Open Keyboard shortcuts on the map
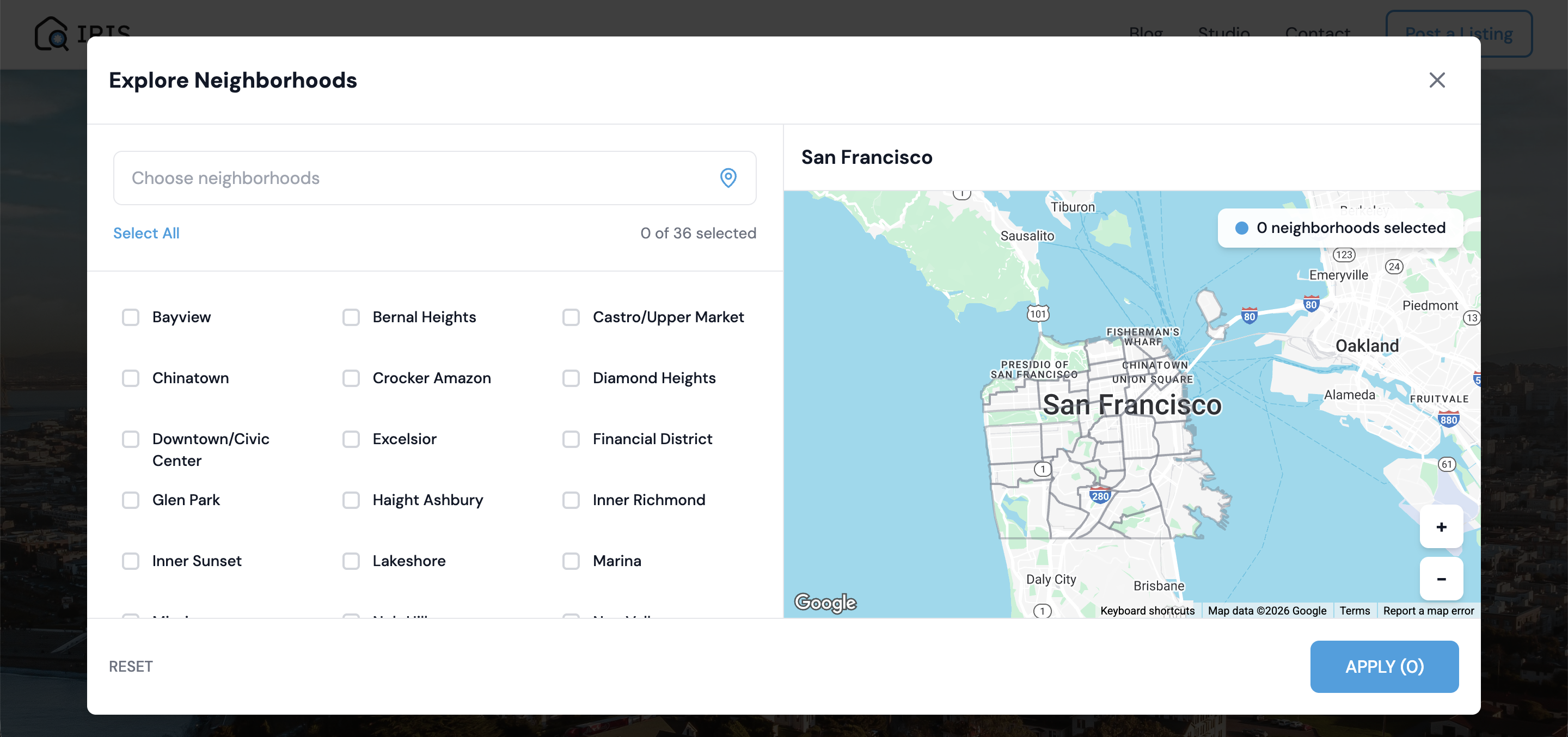The width and height of the screenshot is (1568, 737). tap(1147, 610)
